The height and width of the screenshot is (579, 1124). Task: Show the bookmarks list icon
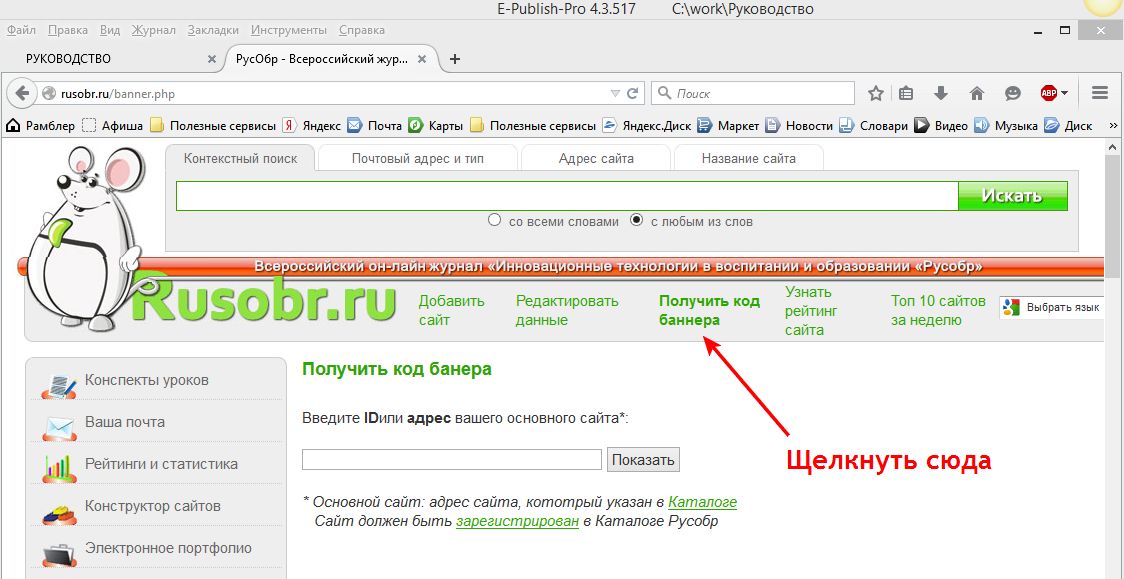(907, 93)
